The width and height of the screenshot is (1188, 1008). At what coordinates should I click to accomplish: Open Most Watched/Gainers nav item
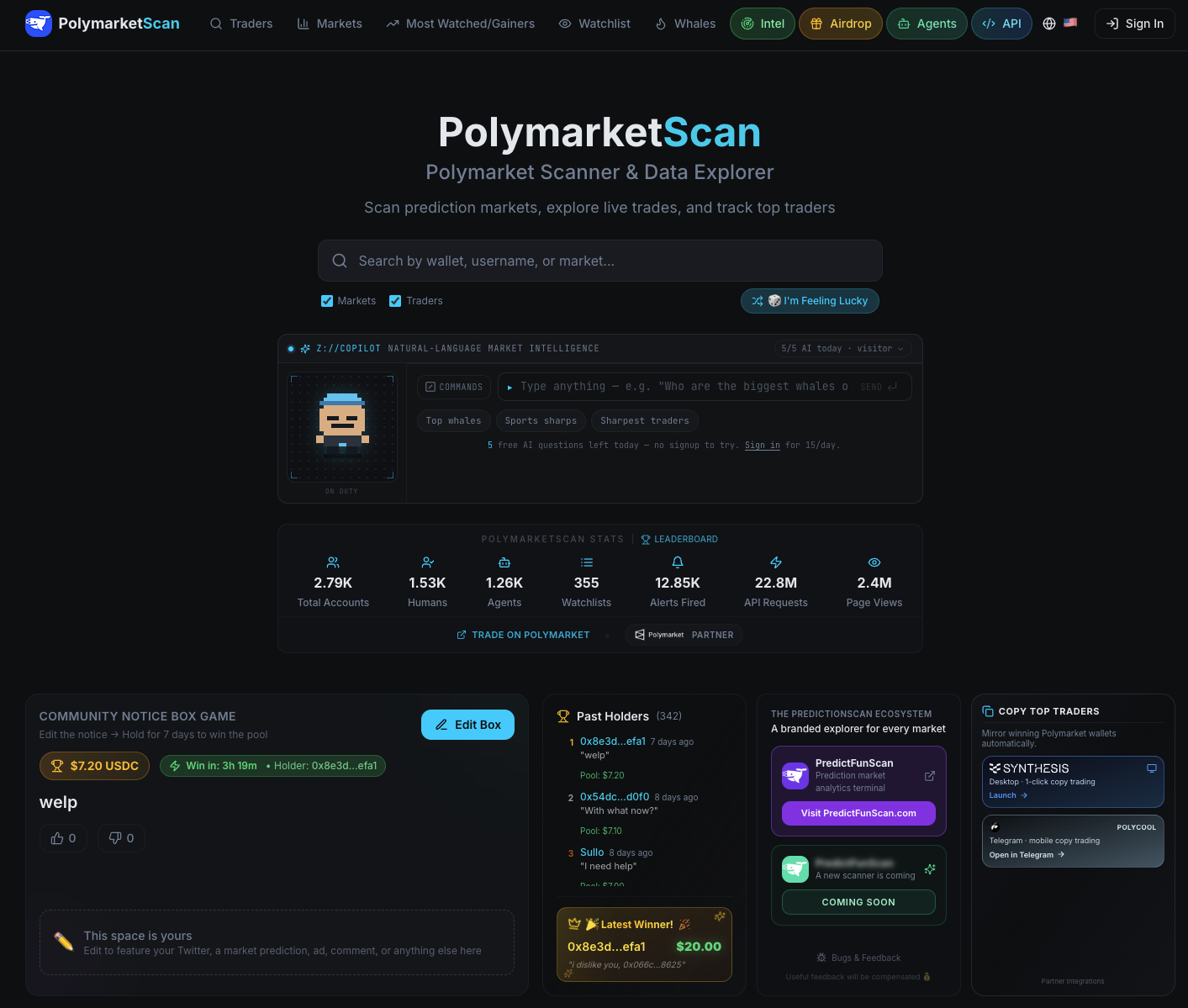point(461,24)
